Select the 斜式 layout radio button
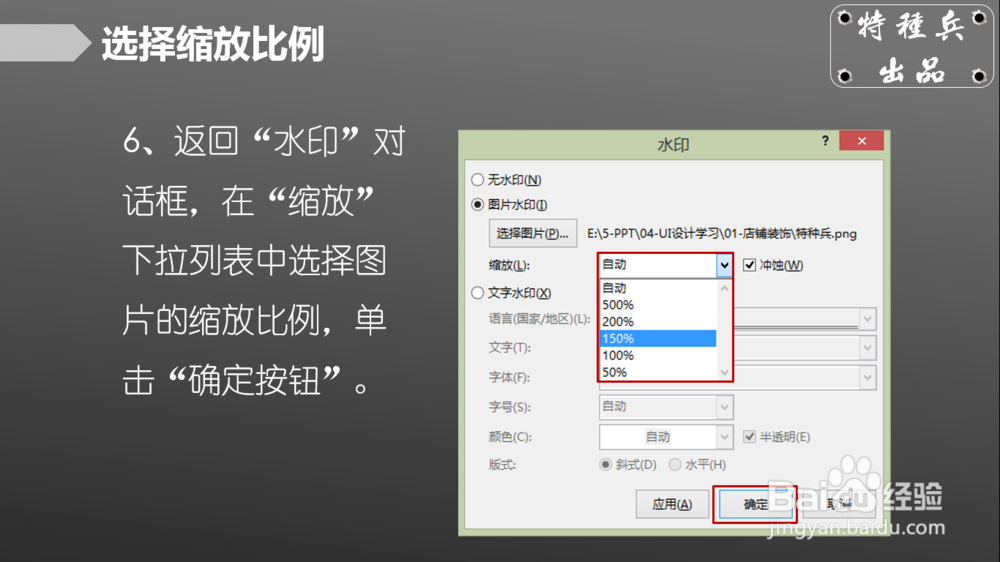 coord(605,464)
